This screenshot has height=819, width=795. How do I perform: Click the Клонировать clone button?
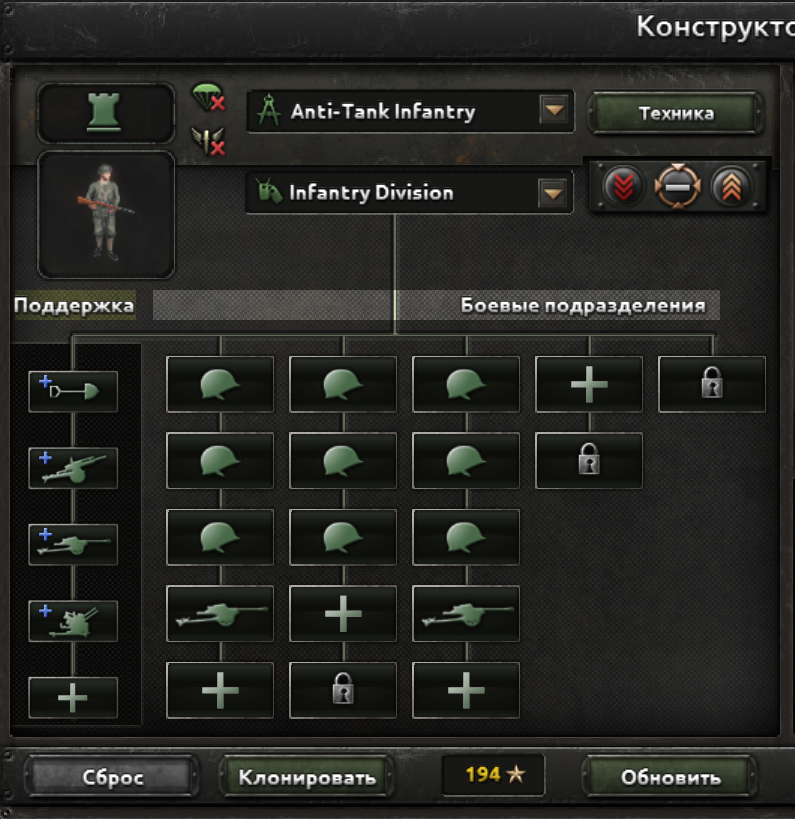tap(307, 777)
